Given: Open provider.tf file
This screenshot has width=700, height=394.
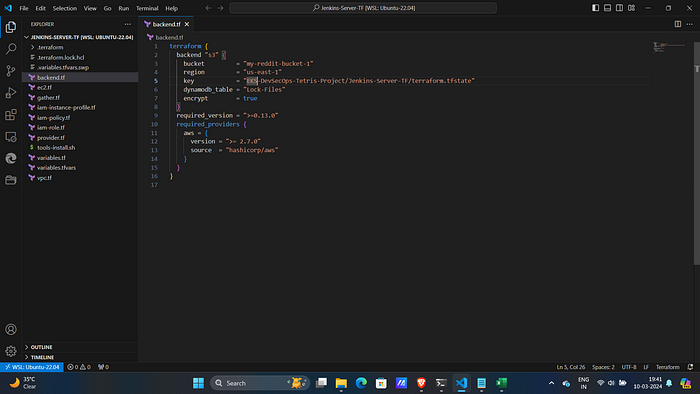Looking at the screenshot, I should [80, 137].
